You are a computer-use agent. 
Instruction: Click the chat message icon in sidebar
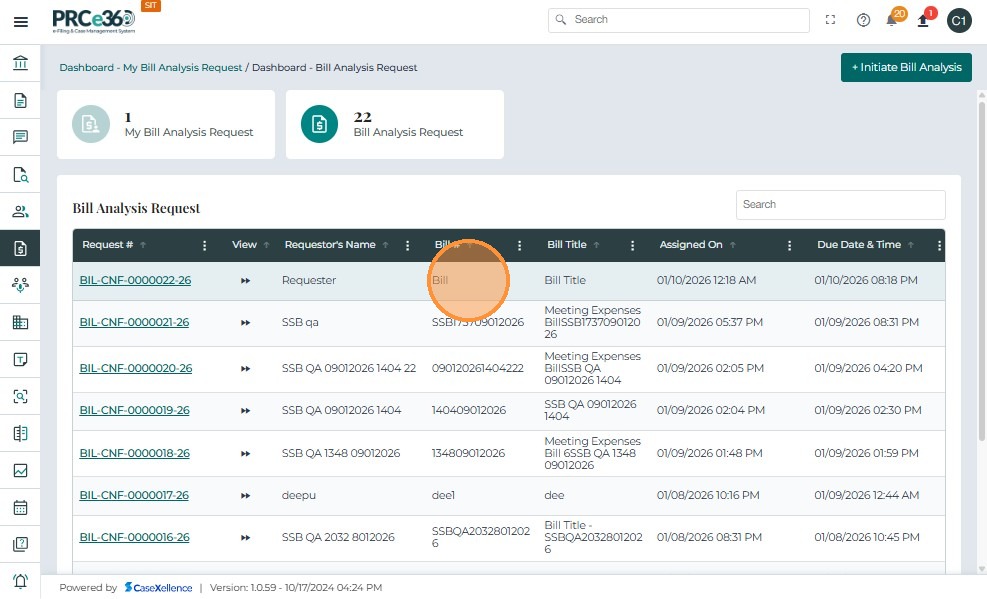tap(20, 137)
